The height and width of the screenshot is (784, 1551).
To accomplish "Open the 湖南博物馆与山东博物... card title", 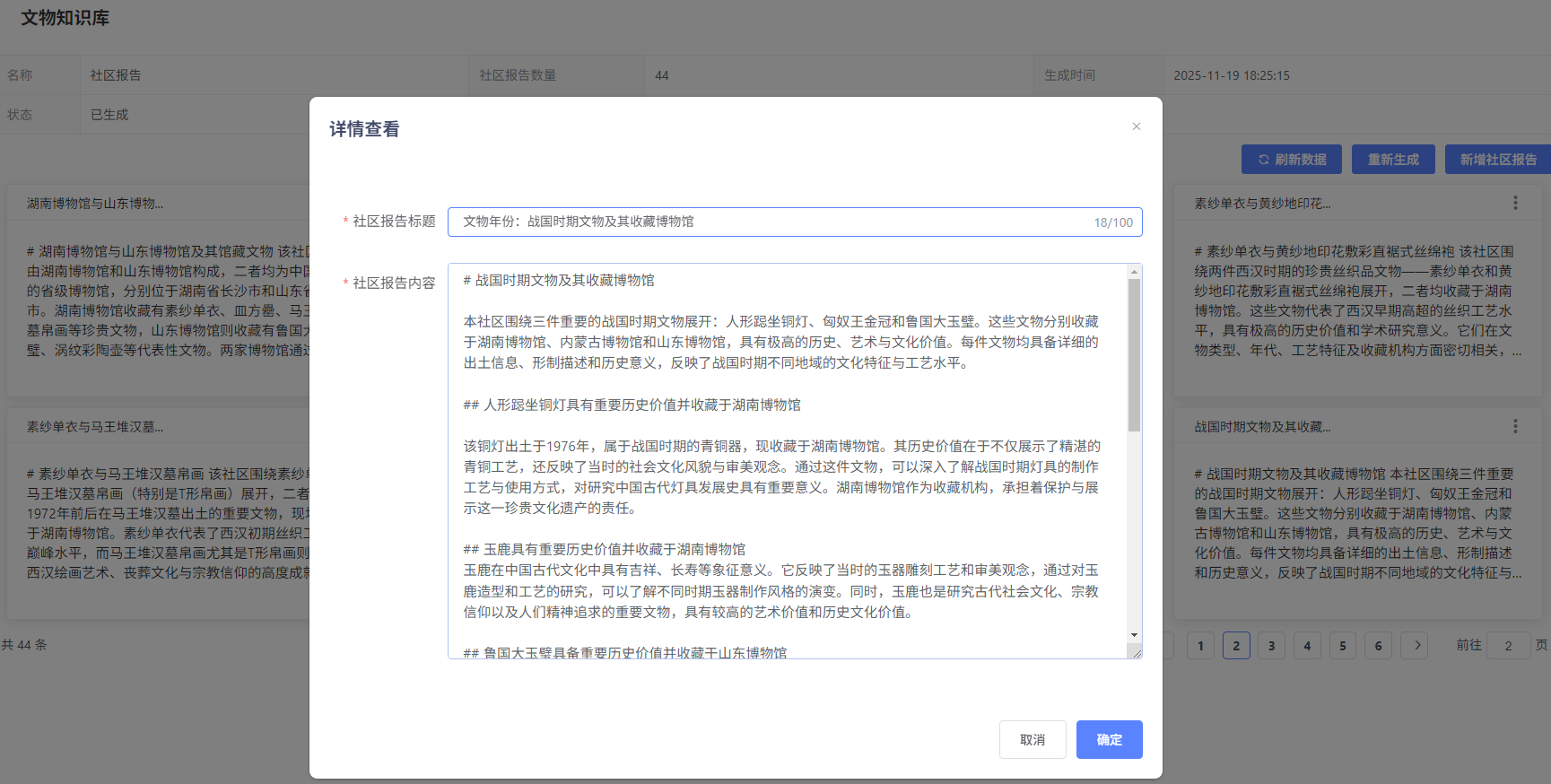I will coord(95,204).
